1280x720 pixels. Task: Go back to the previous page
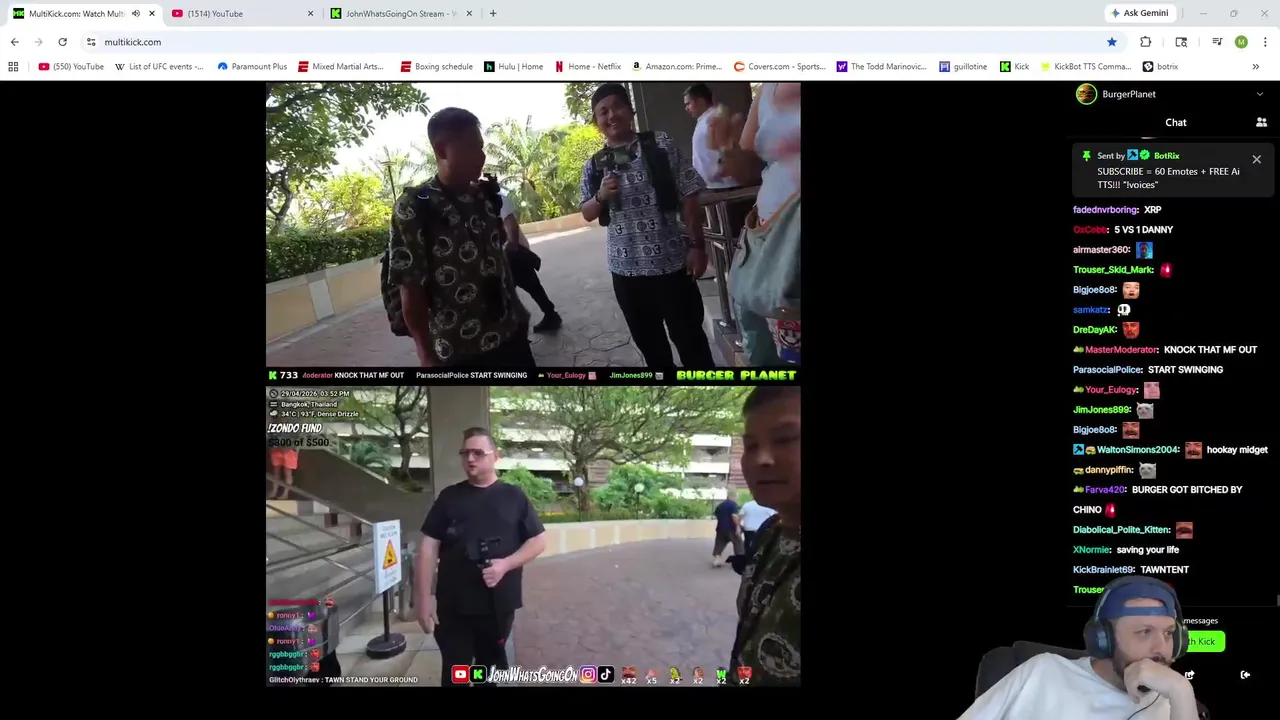tap(14, 42)
